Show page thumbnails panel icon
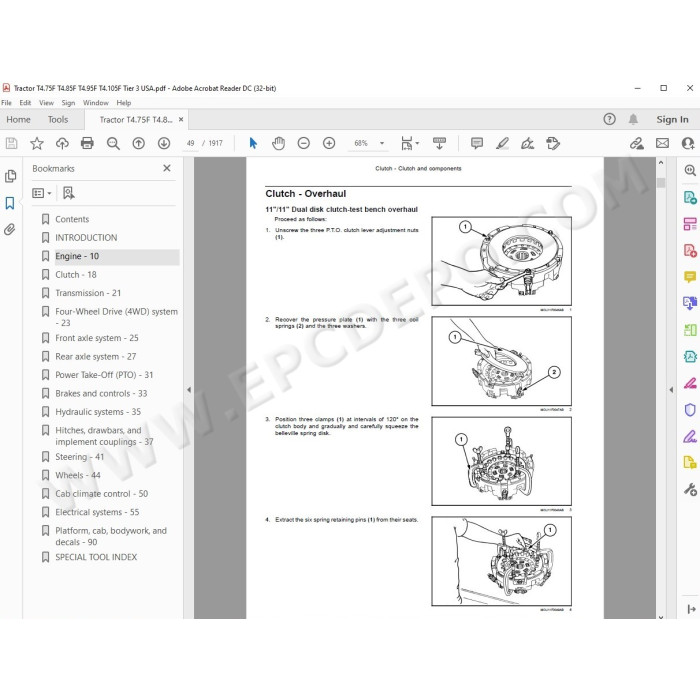 (10, 176)
